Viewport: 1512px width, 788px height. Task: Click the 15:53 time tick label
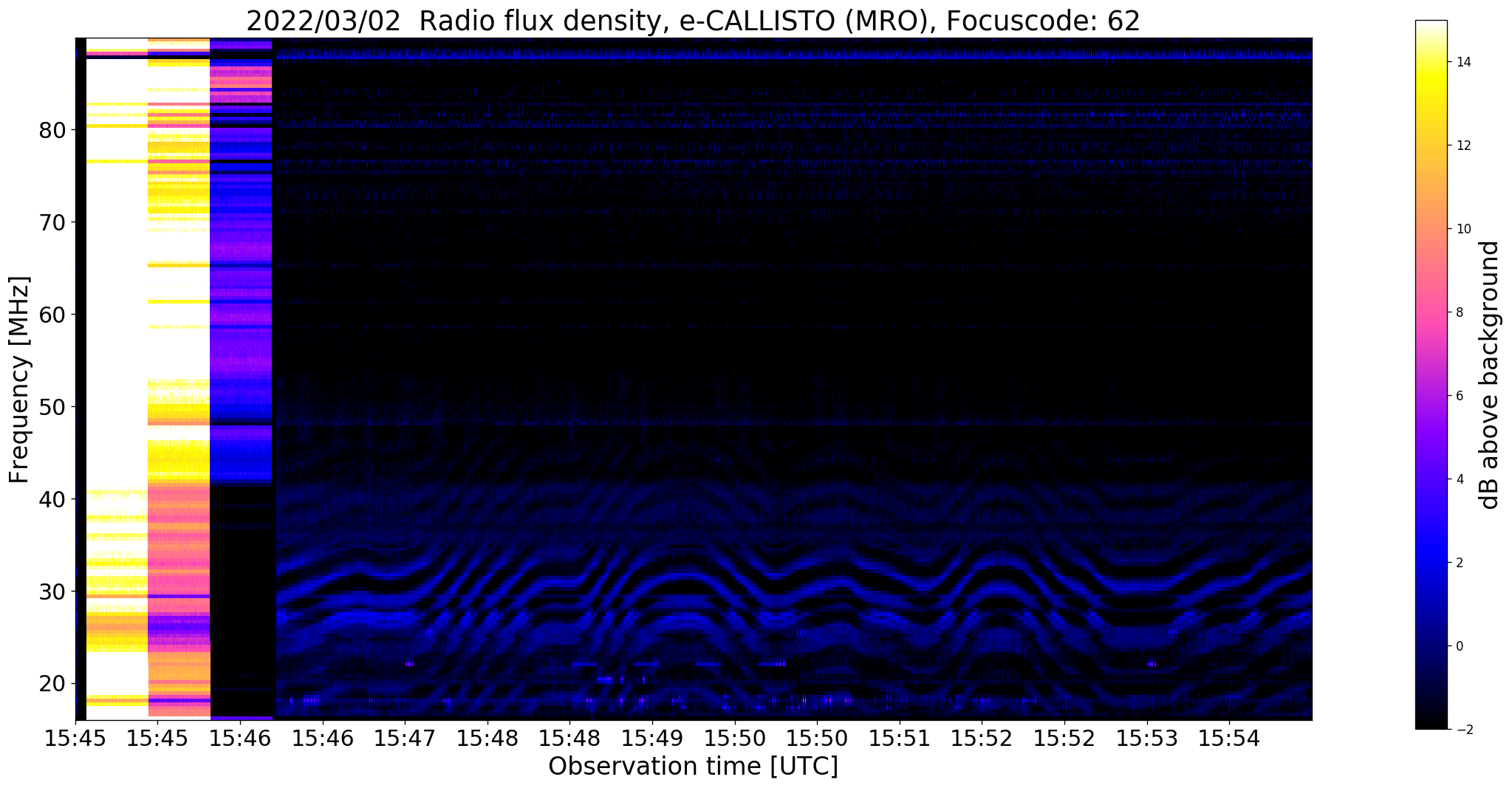point(1147,738)
